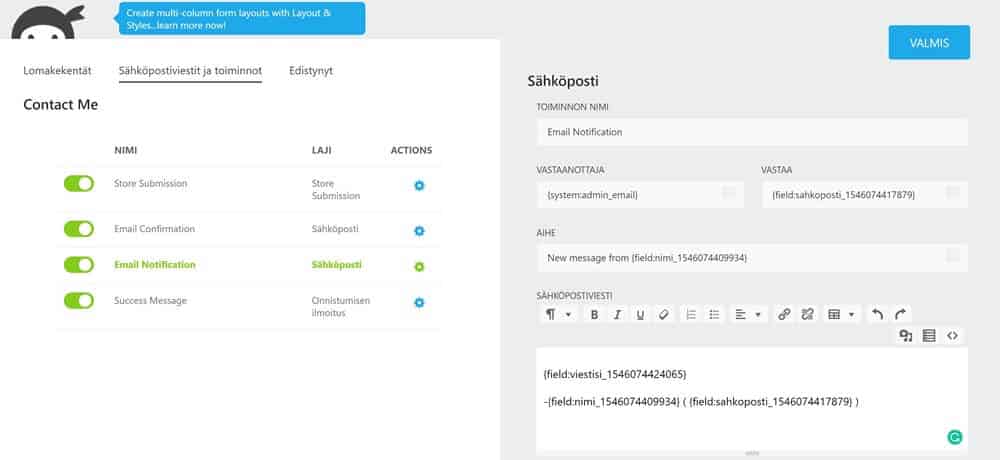Open the Edistynyt tab
Screen dimensions: 1000x460
click(309, 71)
